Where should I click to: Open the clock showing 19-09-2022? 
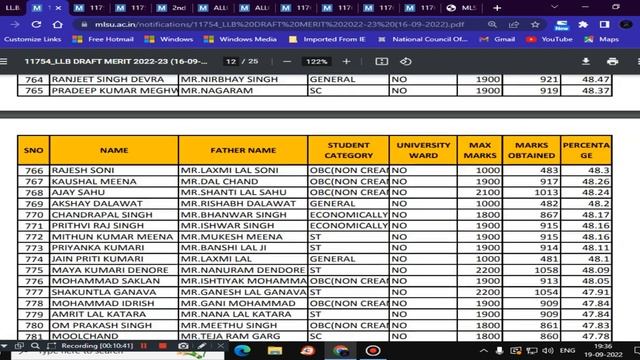pyautogui.click(x=603, y=351)
